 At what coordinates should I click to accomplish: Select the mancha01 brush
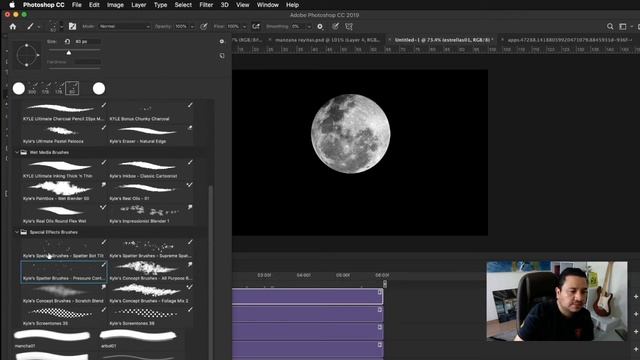tap(52, 339)
